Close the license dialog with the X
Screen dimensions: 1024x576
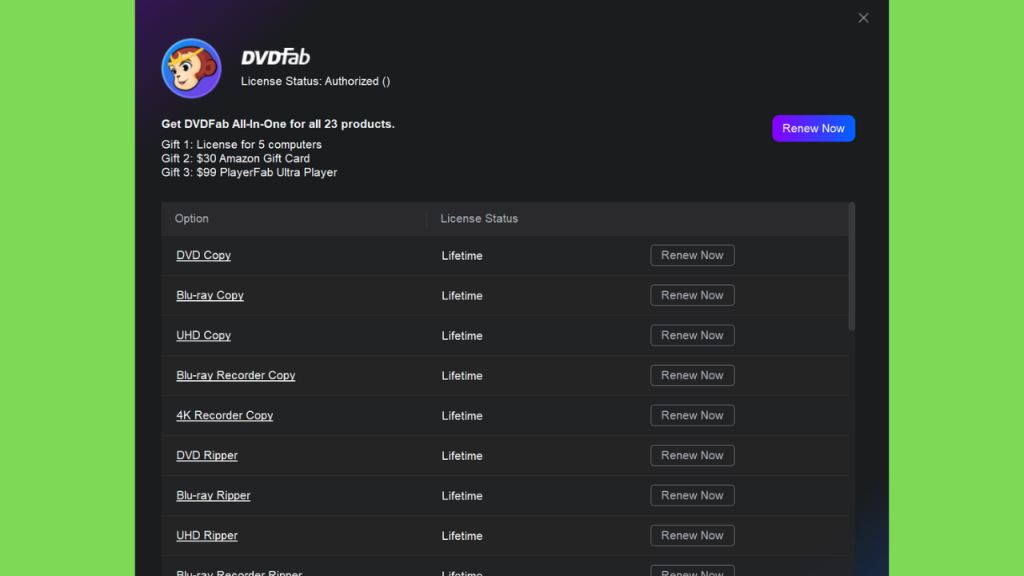point(863,18)
